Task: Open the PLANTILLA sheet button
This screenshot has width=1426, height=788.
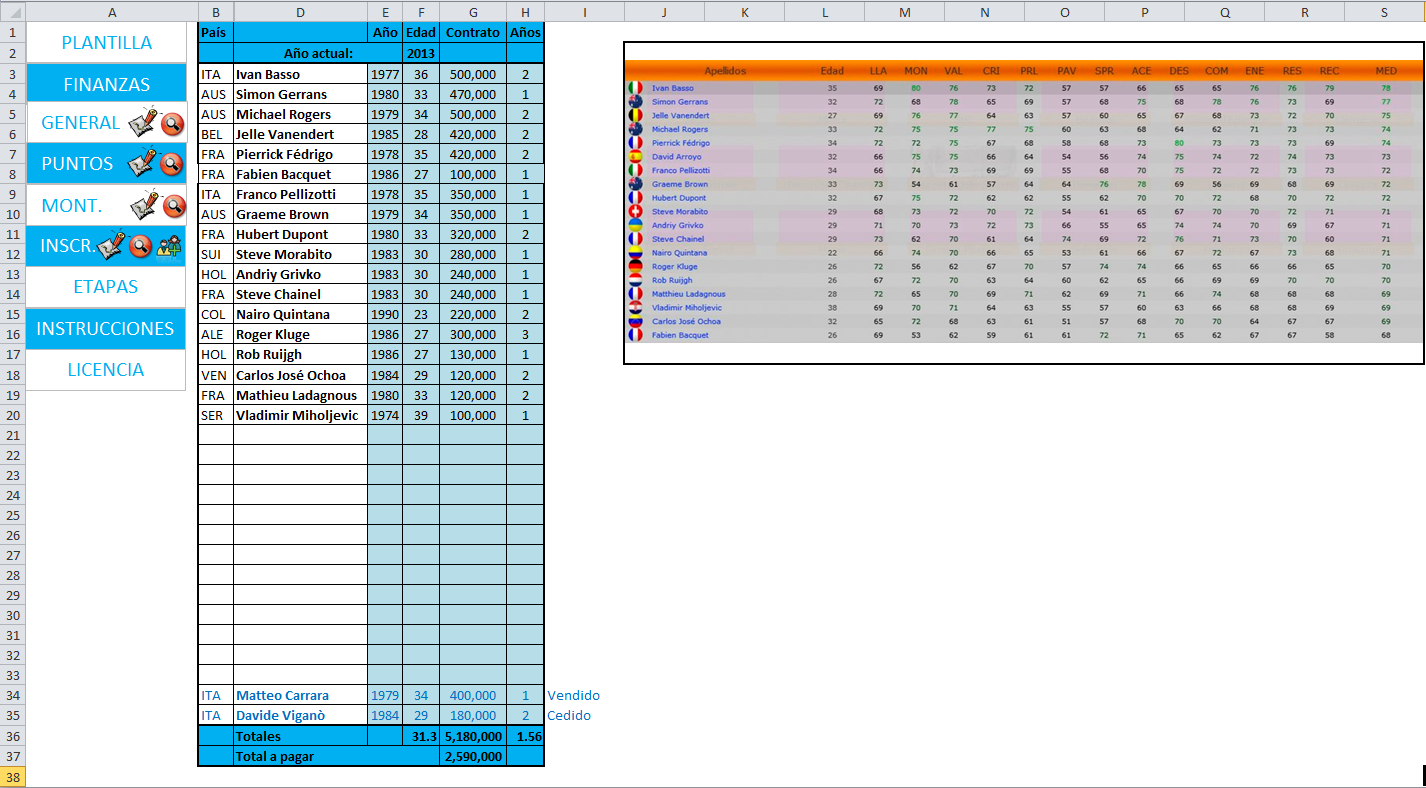Action: (107, 43)
